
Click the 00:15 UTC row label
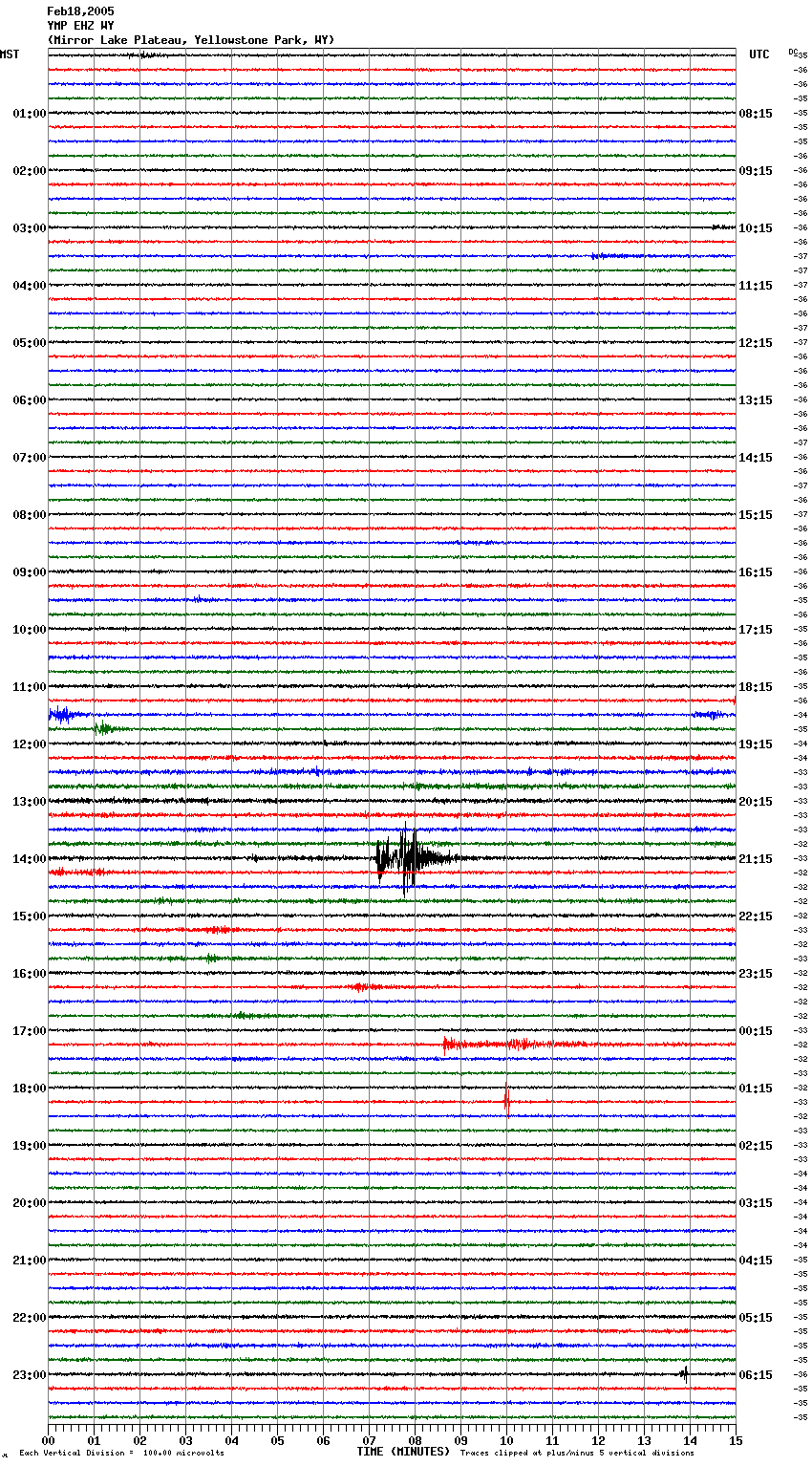[x=756, y=1031]
